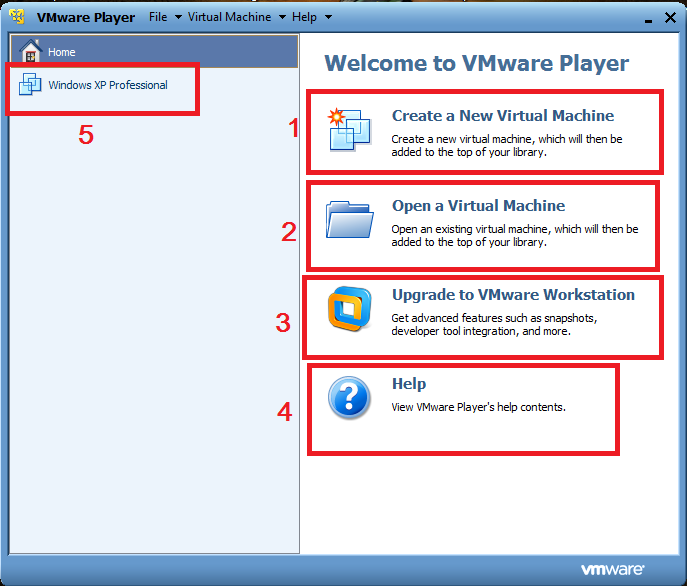The image size is (687, 586).
Task: Click Upgrade to VMware Workstation heading
Action: pyautogui.click(x=513, y=295)
